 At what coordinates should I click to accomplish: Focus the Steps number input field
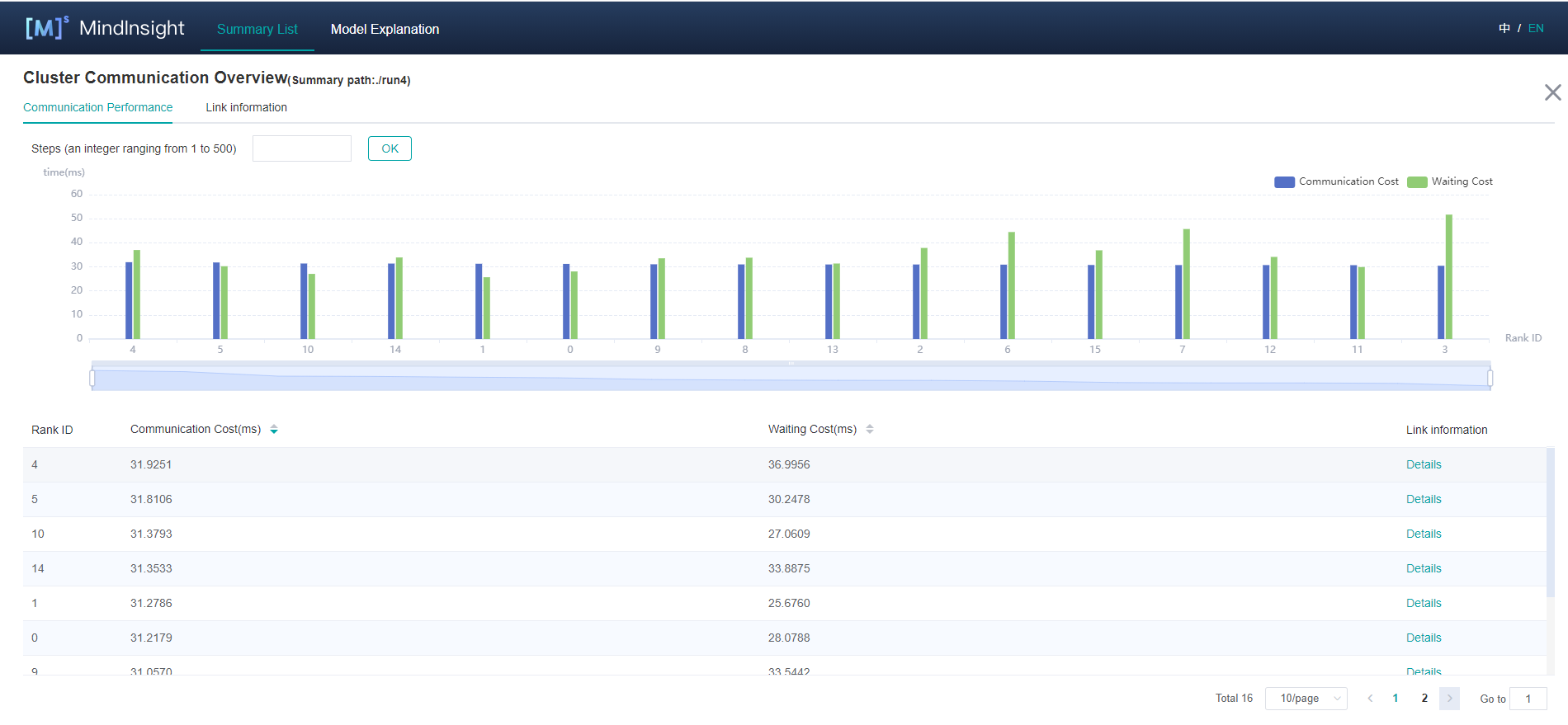[301, 148]
